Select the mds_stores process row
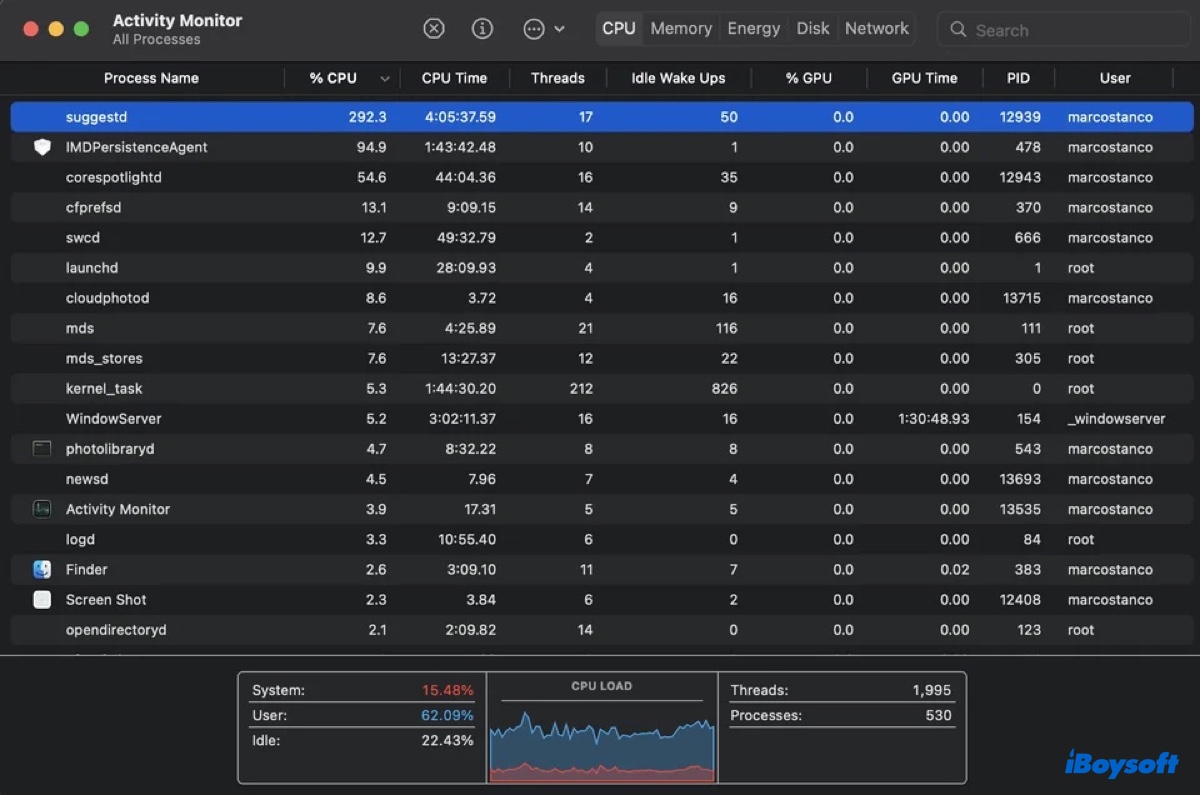 coord(602,358)
